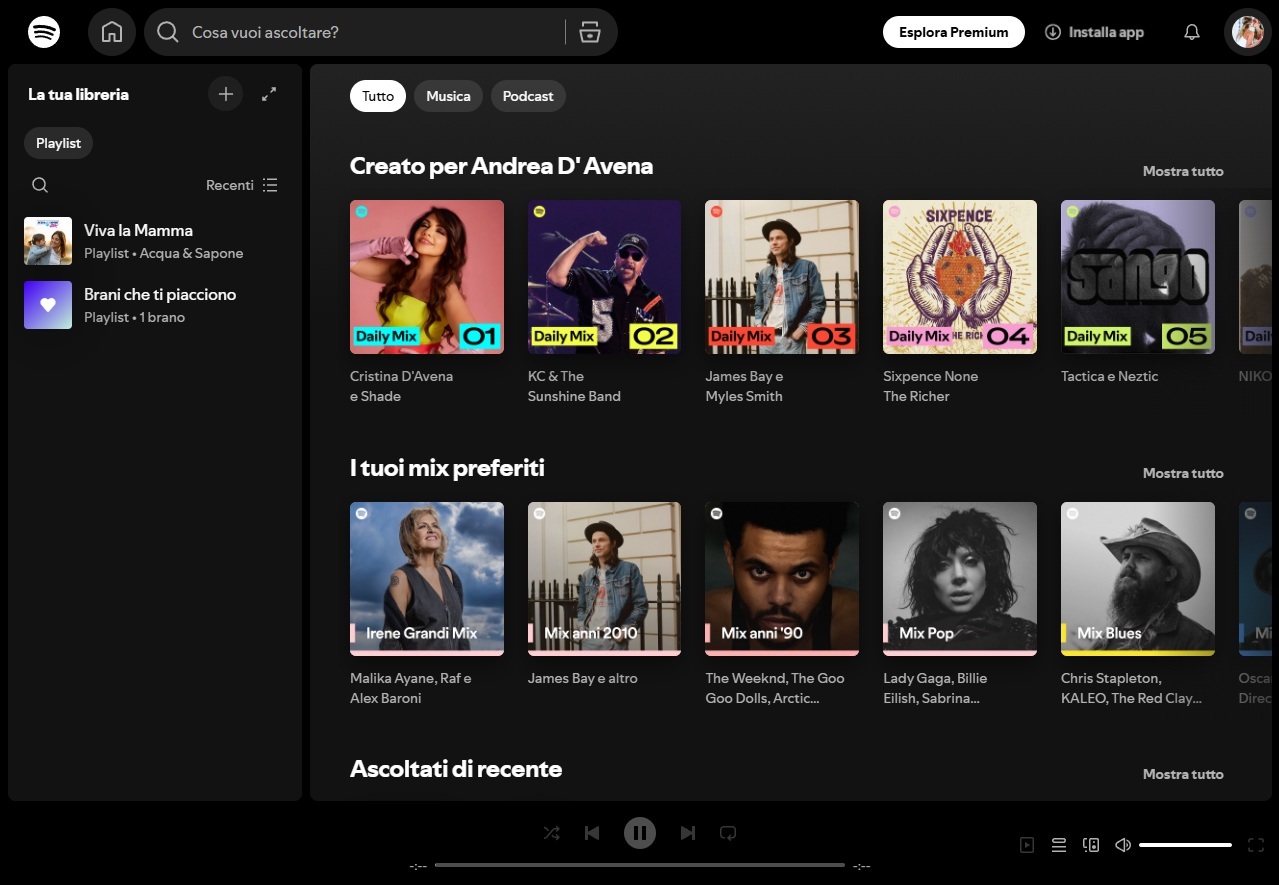Toggle shuffle playback
This screenshot has width=1279, height=885.
551,832
